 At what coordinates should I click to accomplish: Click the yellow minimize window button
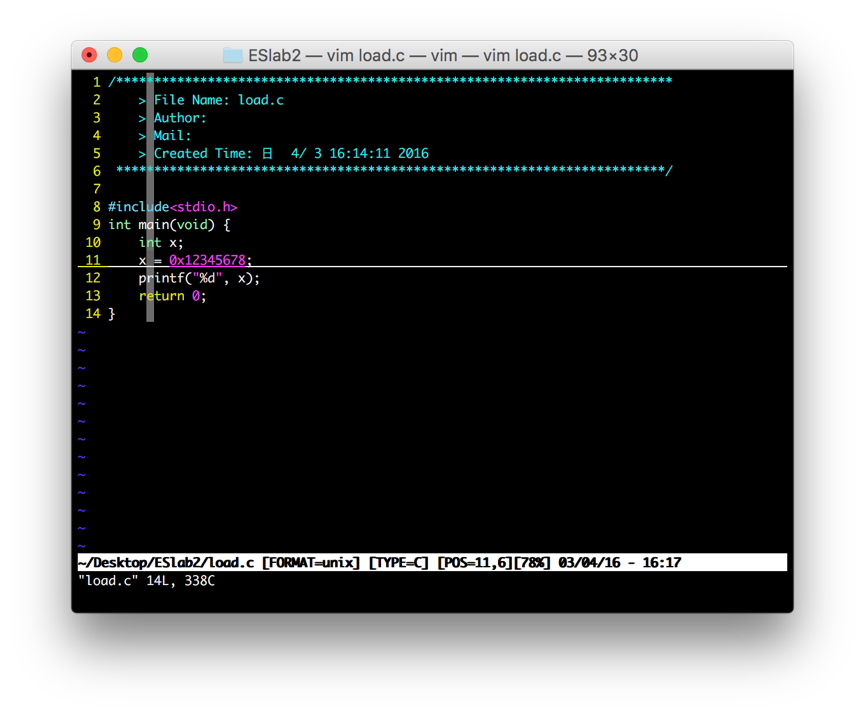[x=115, y=55]
